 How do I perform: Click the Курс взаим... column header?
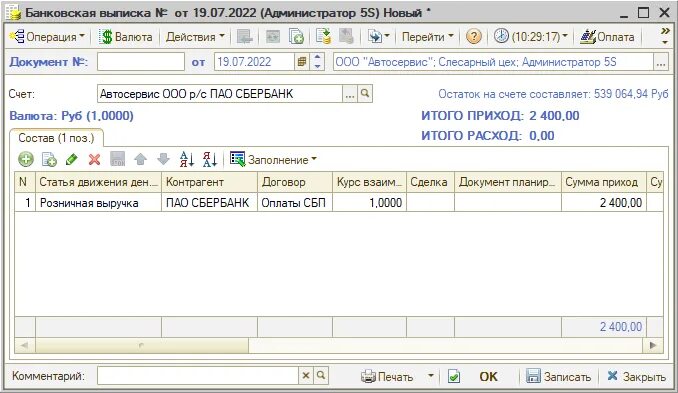click(370, 182)
